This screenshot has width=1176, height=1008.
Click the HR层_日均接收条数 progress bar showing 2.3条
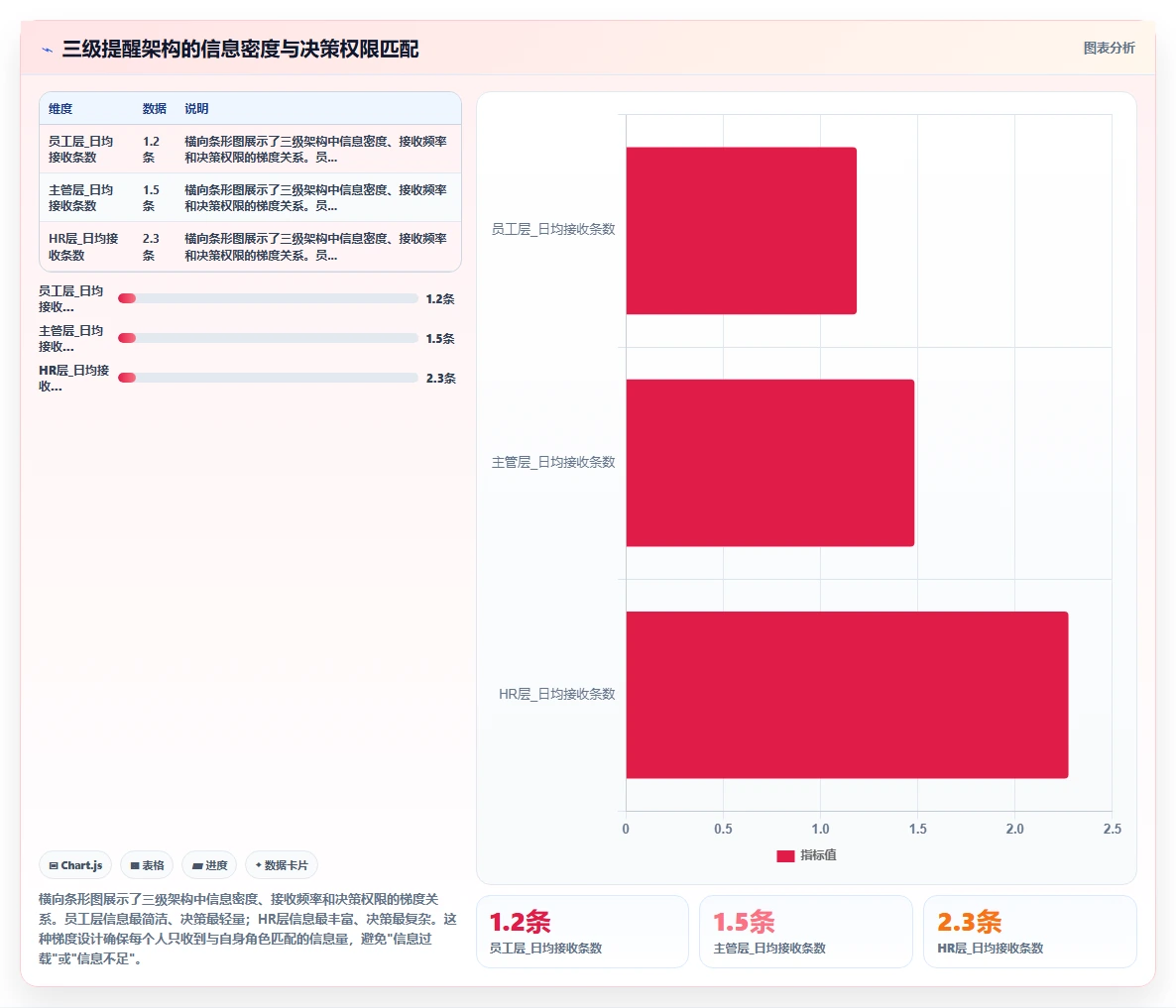268,378
